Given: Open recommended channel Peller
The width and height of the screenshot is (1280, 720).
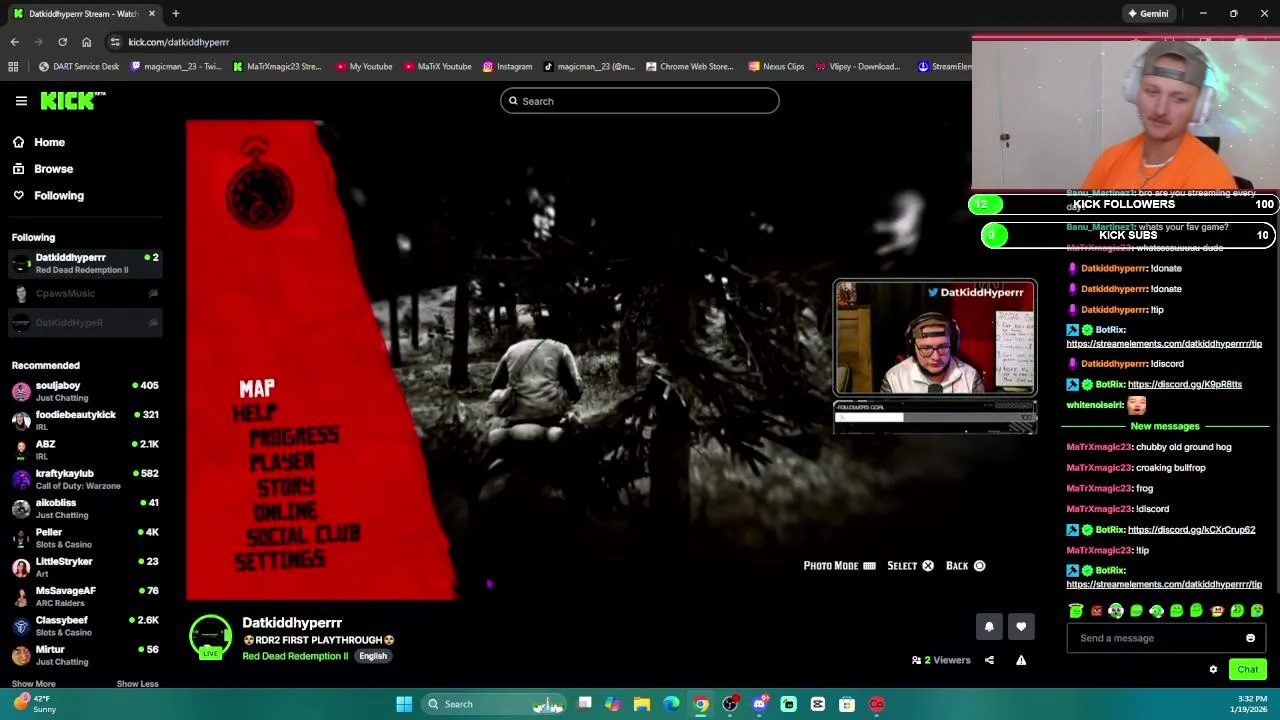Looking at the screenshot, I should (x=85, y=538).
